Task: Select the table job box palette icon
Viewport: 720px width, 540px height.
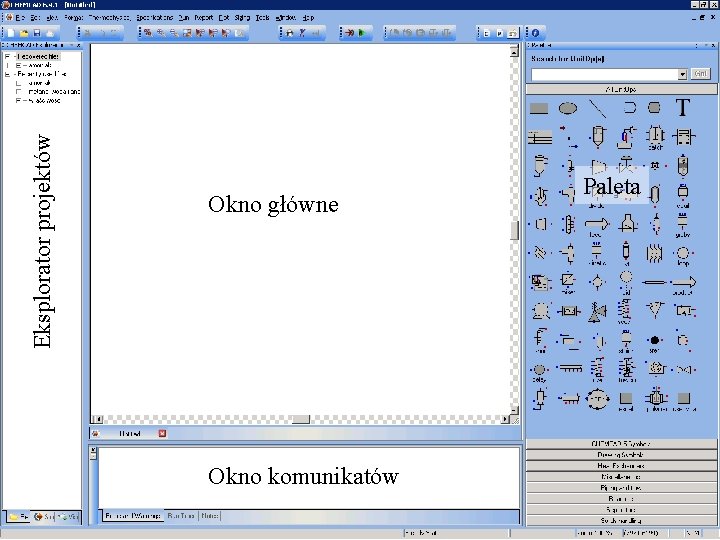Action: pyautogui.click(x=540, y=137)
